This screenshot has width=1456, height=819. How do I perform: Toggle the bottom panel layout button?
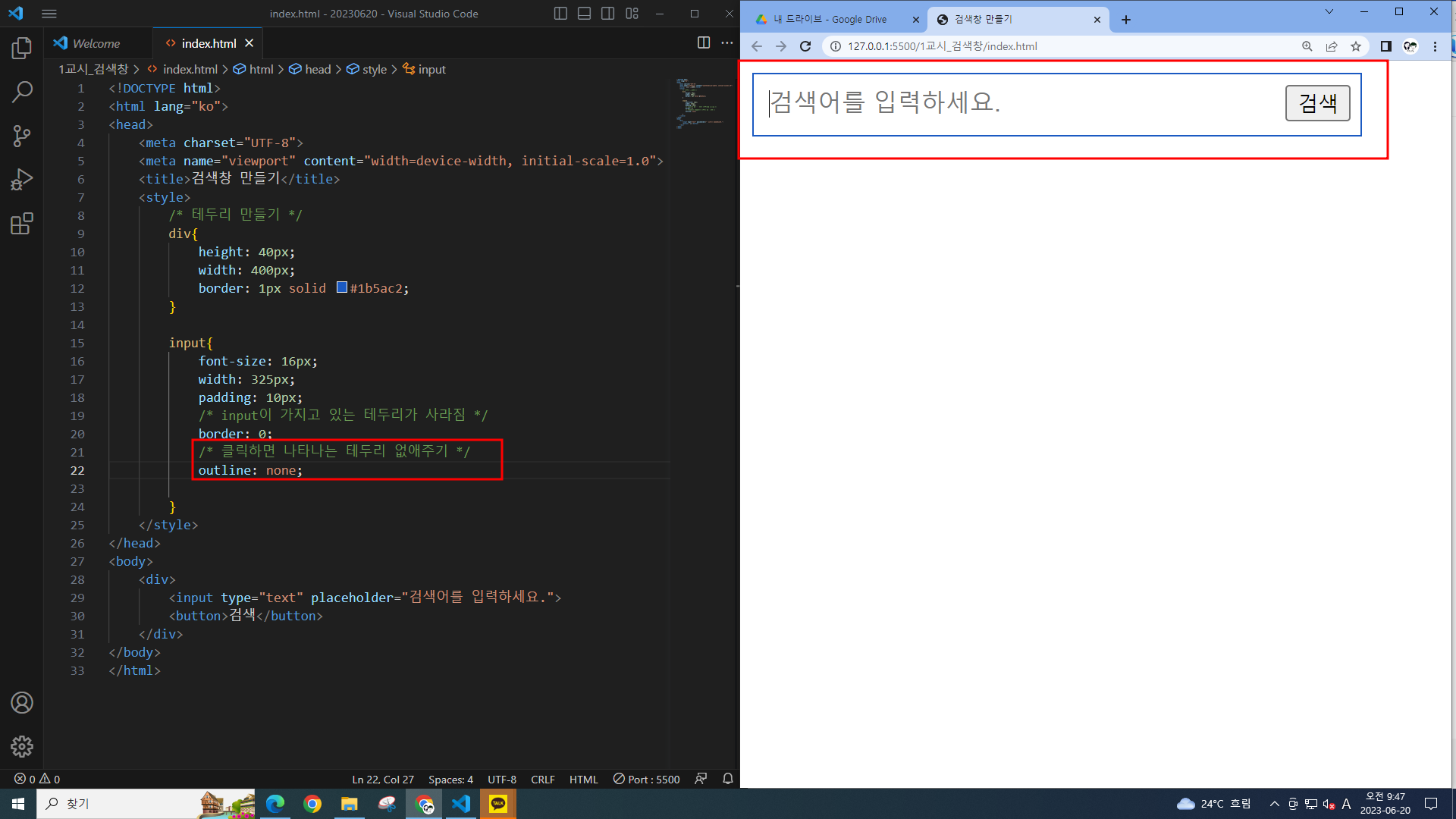(584, 14)
